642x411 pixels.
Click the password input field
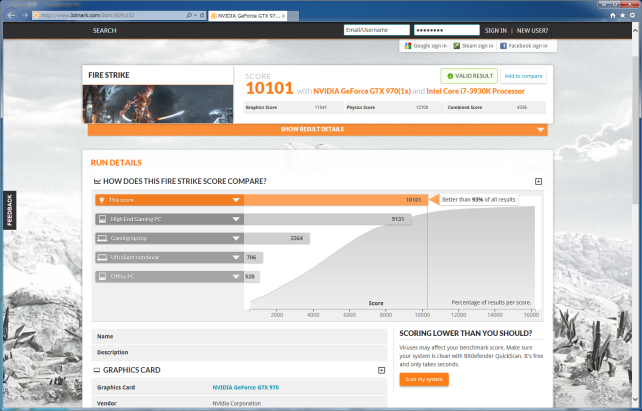pyautogui.click(x=447, y=30)
